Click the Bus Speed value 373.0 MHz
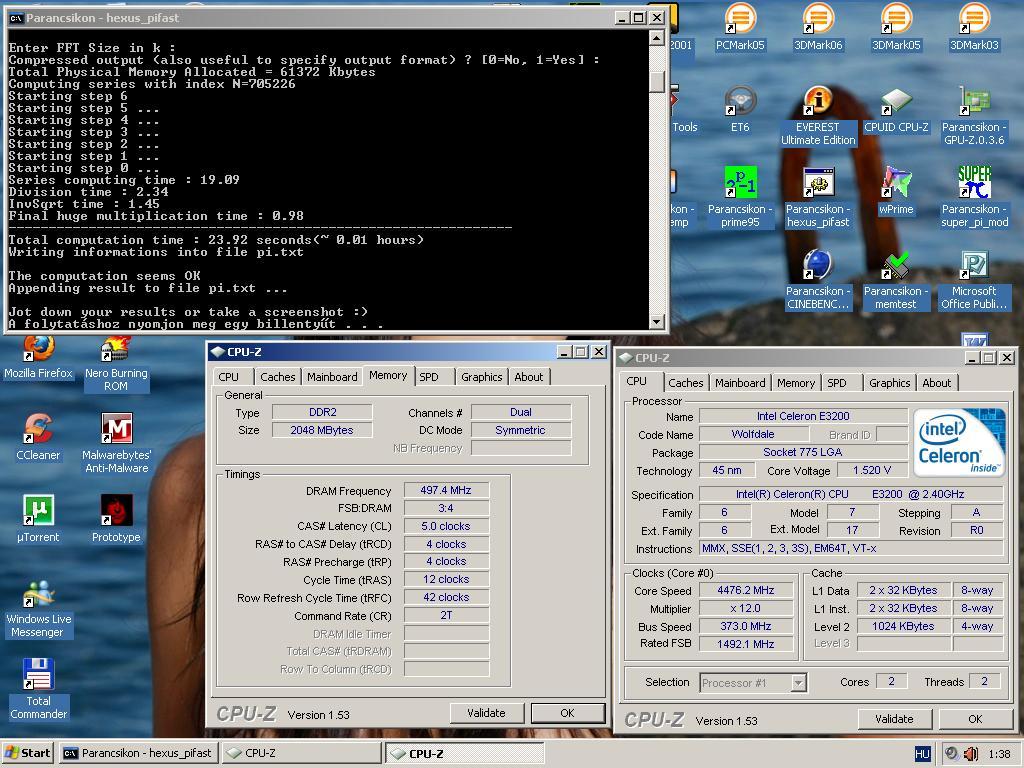Image resolution: width=1024 pixels, height=768 pixels. [746, 626]
